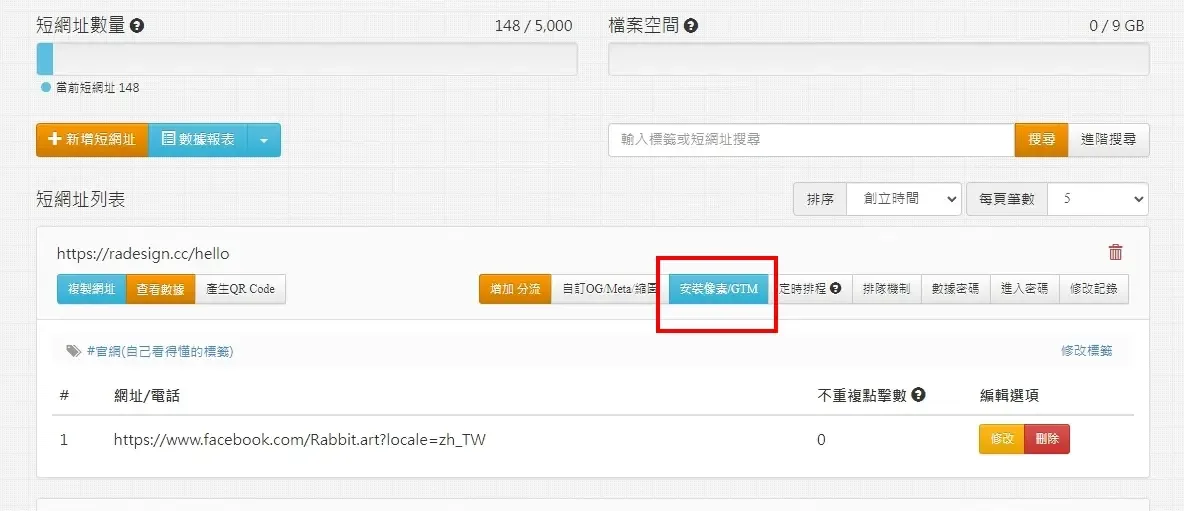Click the file space usage bar

click(879, 59)
